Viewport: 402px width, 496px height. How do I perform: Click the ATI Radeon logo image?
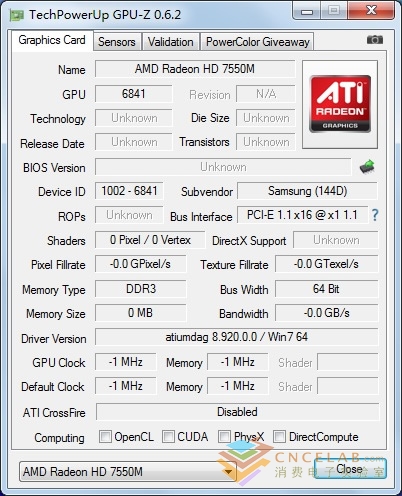340,104
